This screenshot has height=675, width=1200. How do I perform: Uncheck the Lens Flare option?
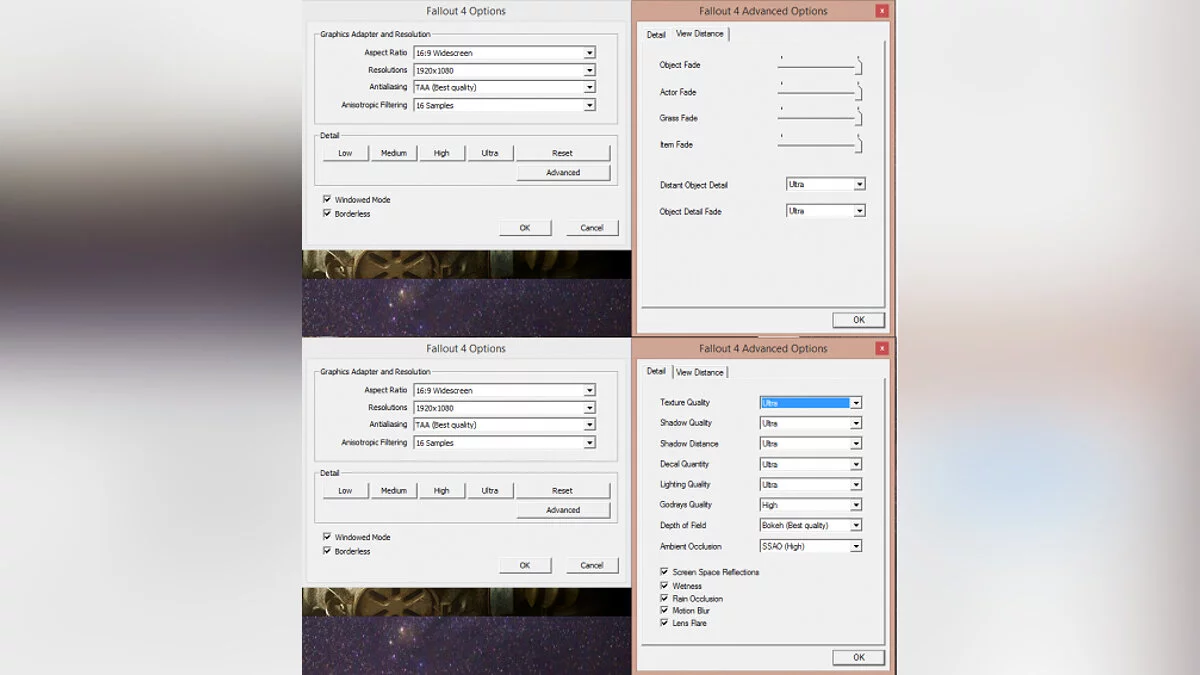pyautogui.click(x=664, y=623)
